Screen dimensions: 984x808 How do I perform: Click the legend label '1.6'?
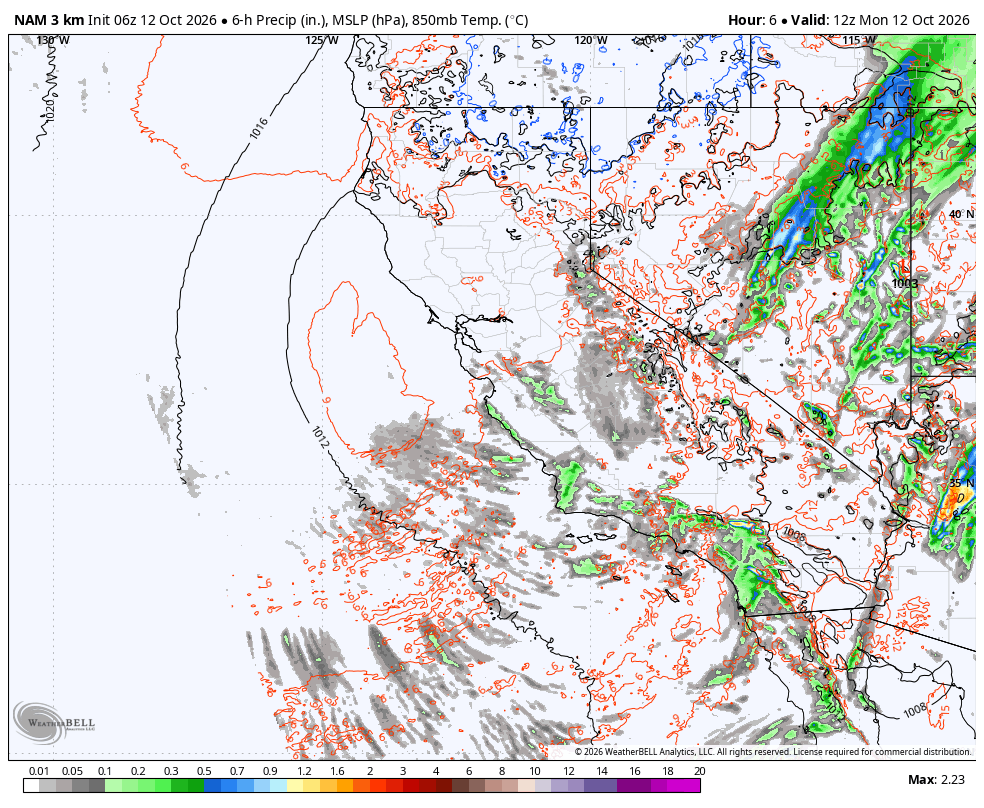point(337,771)
